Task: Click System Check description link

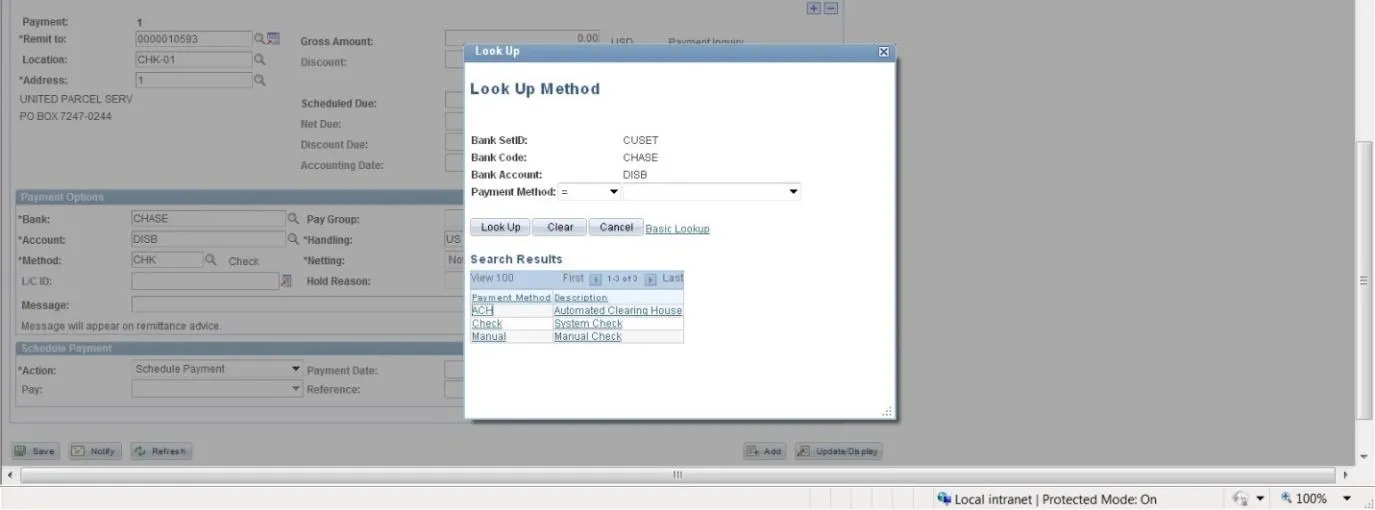Action: [588, 324]
